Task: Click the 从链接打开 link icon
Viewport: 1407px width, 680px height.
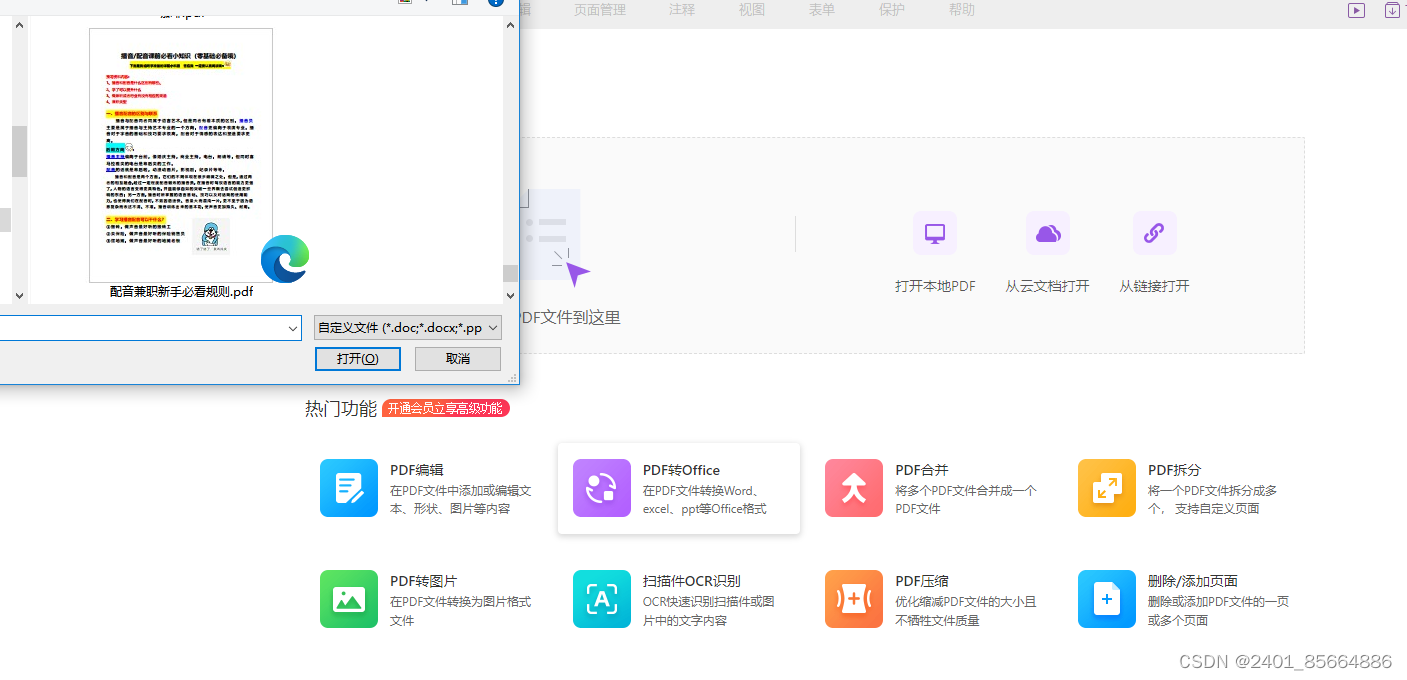Action: [1155, 233]
